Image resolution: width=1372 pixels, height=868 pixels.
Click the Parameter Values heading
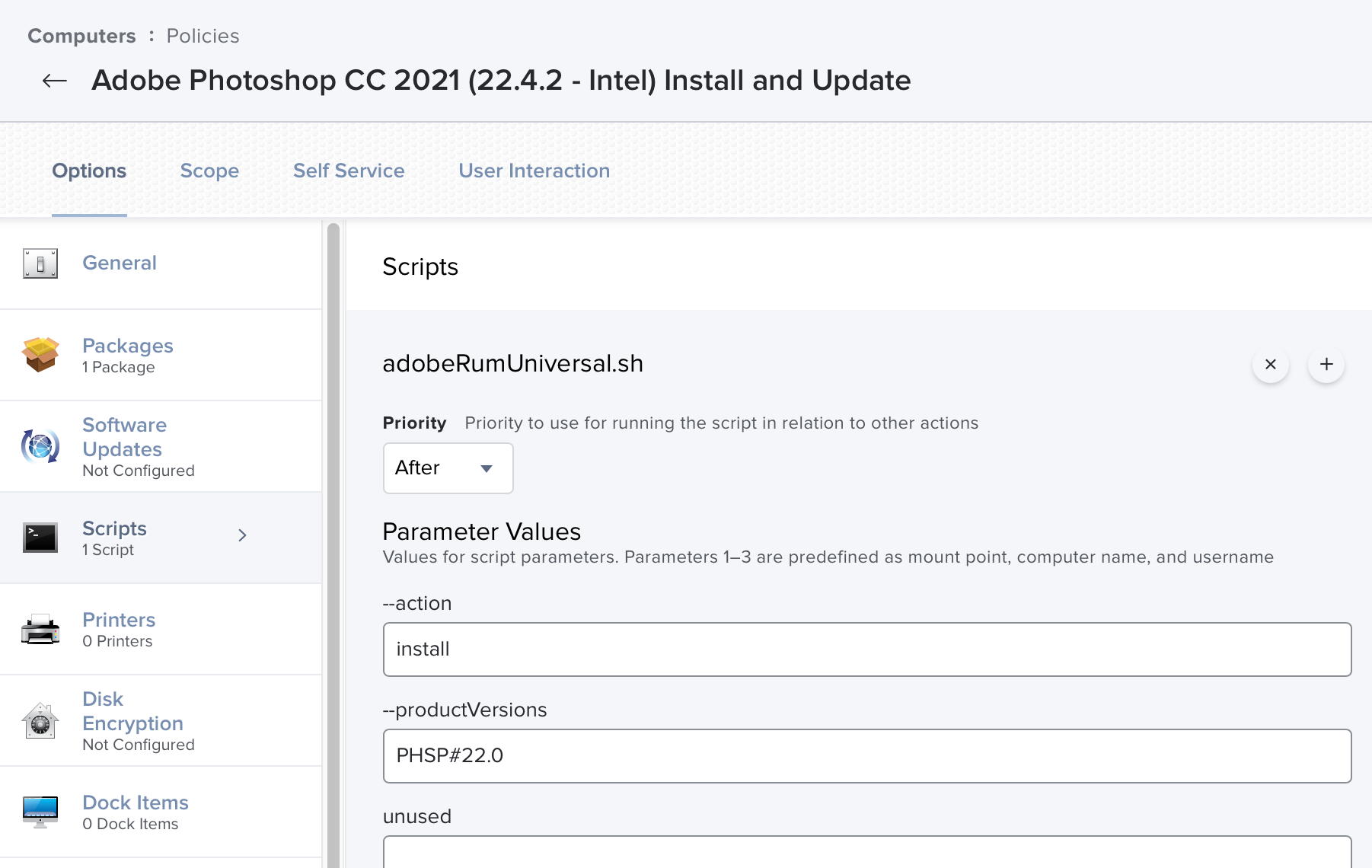pyautogui.click(x=481, y=531)
